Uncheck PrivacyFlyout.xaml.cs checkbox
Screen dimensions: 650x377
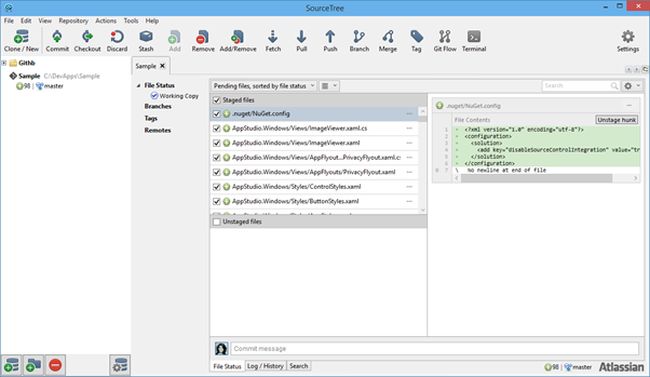point(216,158)
